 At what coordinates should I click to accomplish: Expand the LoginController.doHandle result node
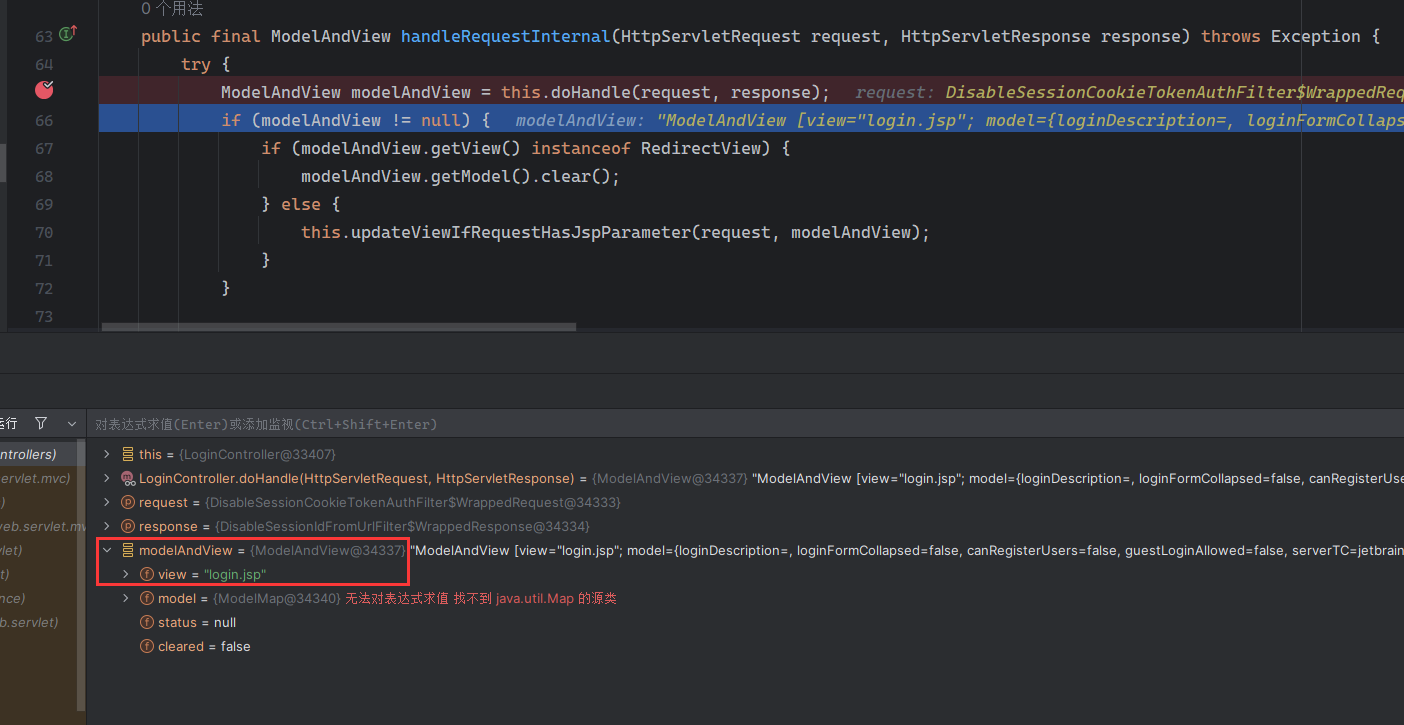107,478
